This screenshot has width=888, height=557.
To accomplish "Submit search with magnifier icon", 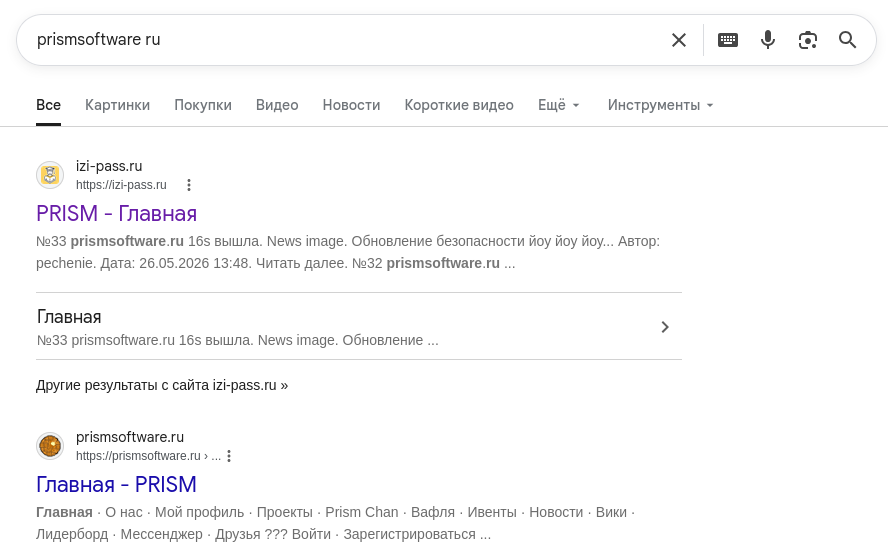I will [847, 40].
